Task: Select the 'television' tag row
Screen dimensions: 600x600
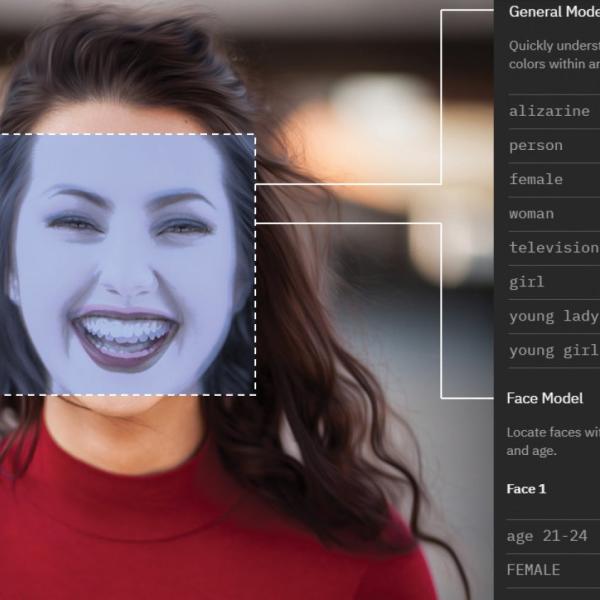Action: [x=554, y=248]
